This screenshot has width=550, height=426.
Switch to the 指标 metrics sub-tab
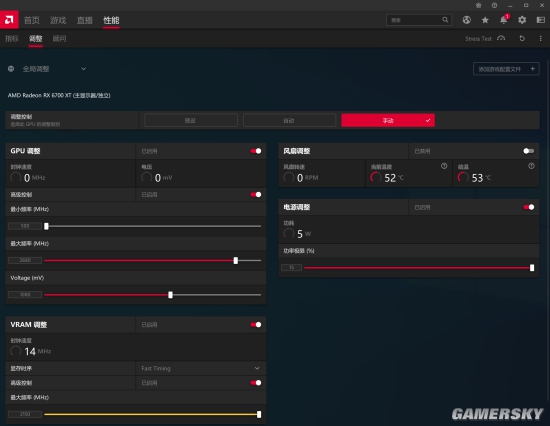point(12,39)
